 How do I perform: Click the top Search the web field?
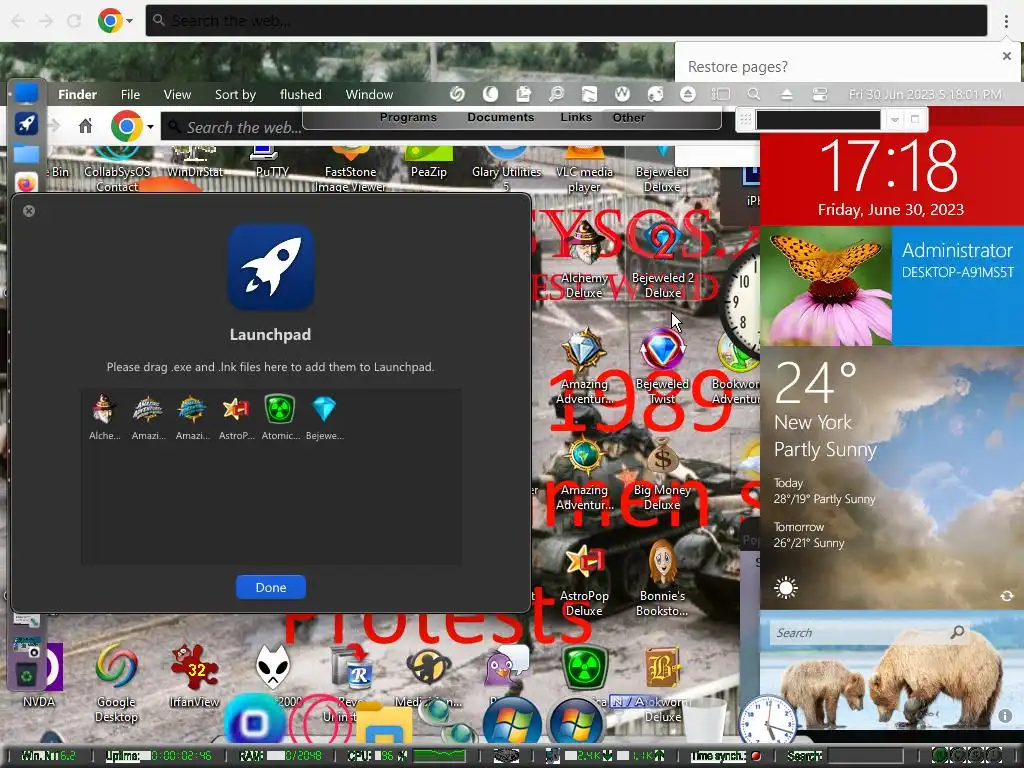pyautogui.click(x=566, y=21)
